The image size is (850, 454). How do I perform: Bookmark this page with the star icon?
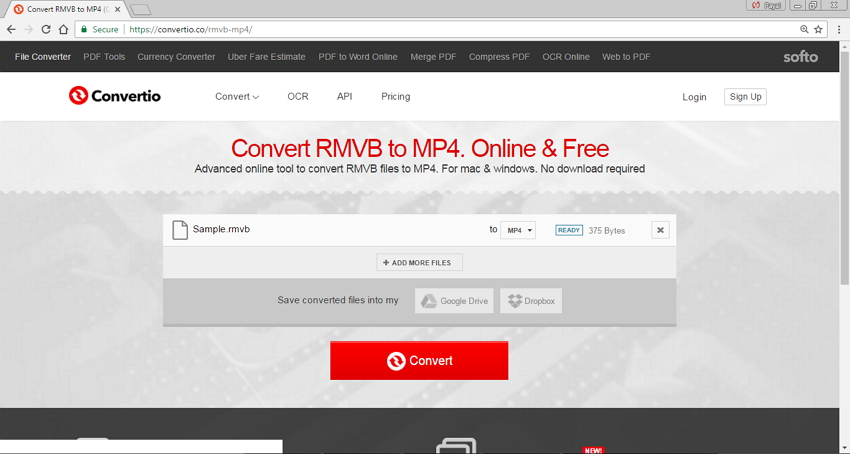click(x=819, y=29)
